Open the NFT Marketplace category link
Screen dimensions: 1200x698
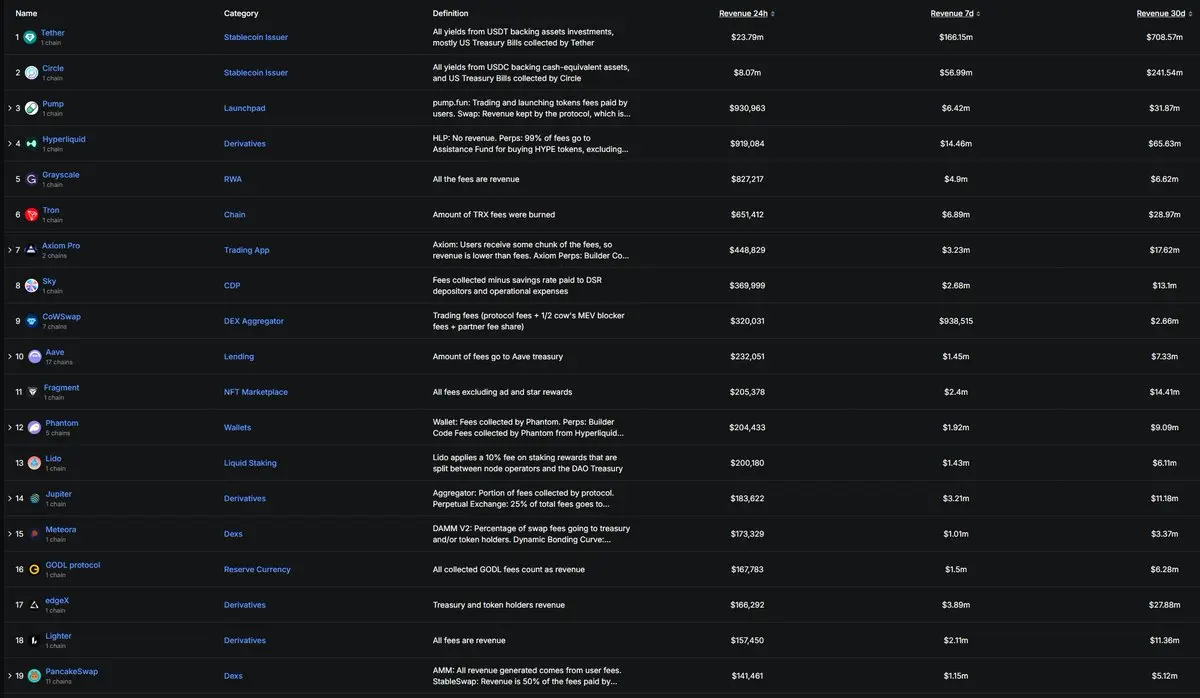[x=255, y=392]
